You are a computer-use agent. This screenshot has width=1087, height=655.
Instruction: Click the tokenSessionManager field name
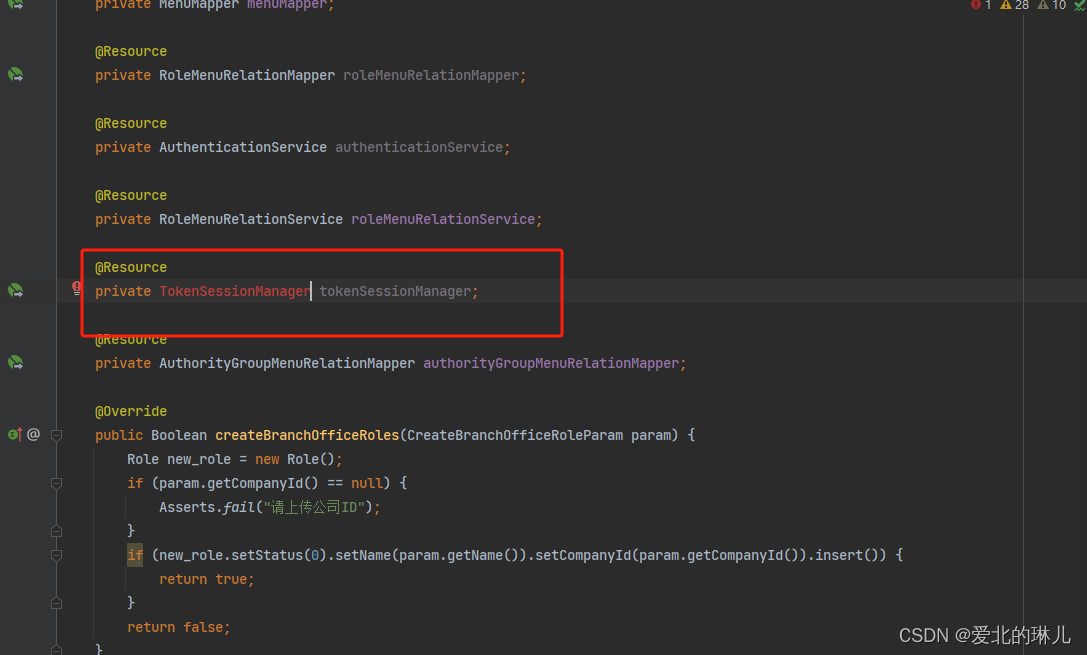pyautogui.click(x=395, y=291)
